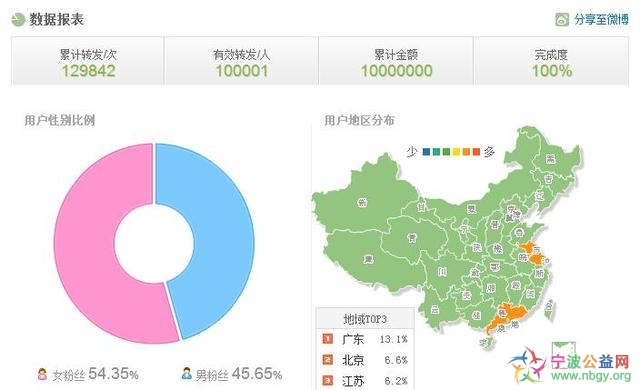Select the 累计转发/次 stat box
The height and width of the screenshot is (390, 640).
[88, 61]
